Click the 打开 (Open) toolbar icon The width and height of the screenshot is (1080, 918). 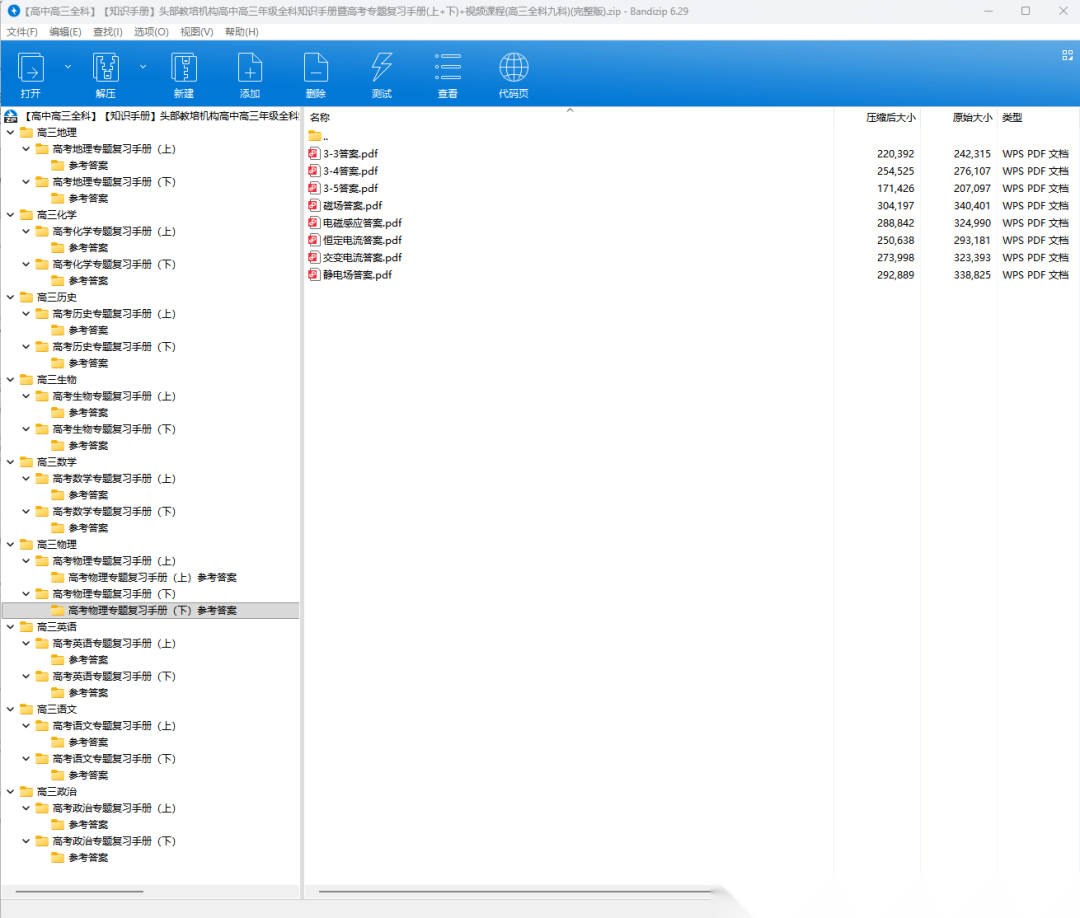tap(31, 69)
